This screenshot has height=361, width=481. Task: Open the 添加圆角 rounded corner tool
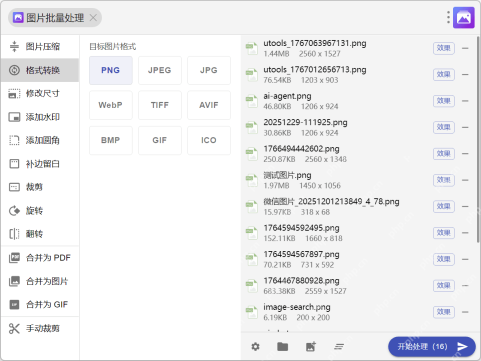pos(40,140)
